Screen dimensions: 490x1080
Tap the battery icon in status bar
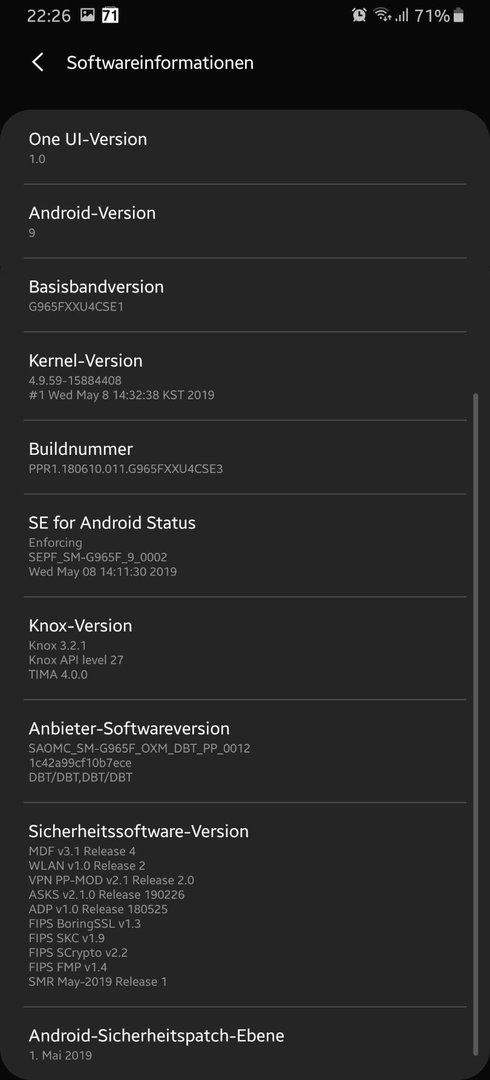click(x=459, y=15)
